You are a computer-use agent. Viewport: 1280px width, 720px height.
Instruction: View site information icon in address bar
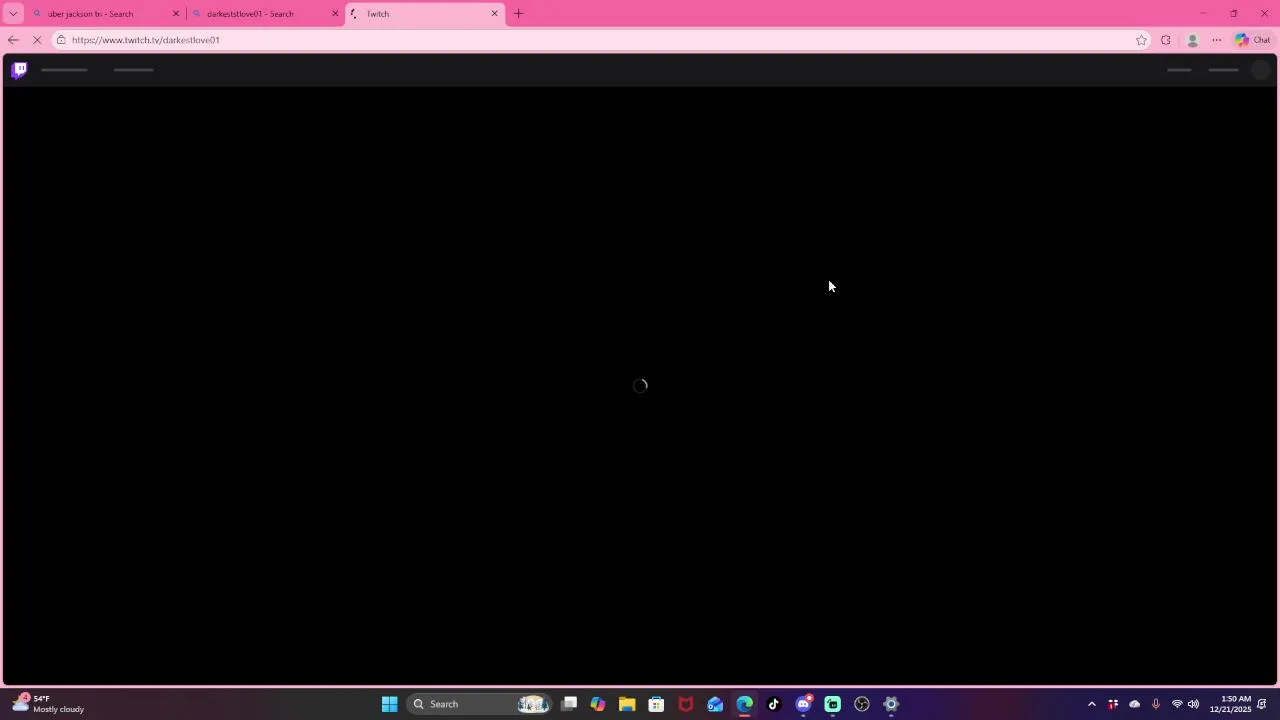pos(61,40)
